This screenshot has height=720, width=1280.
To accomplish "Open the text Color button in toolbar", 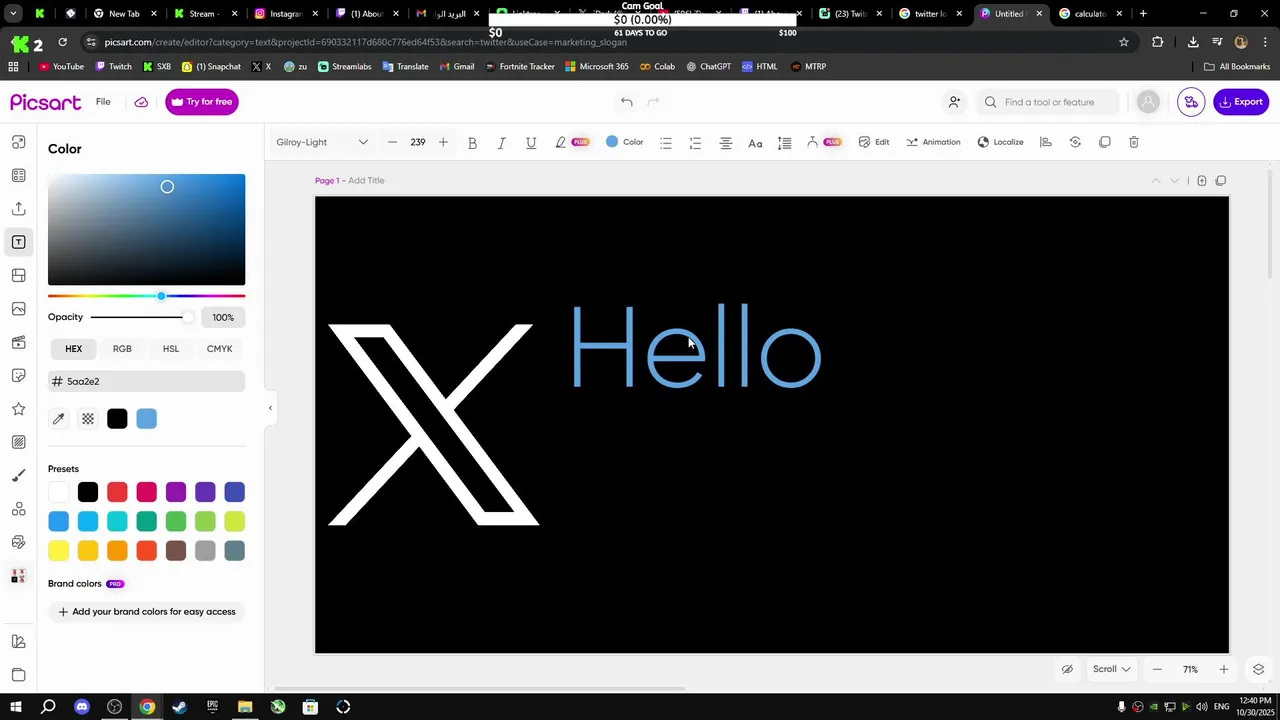I will click(x=624, y=142).
